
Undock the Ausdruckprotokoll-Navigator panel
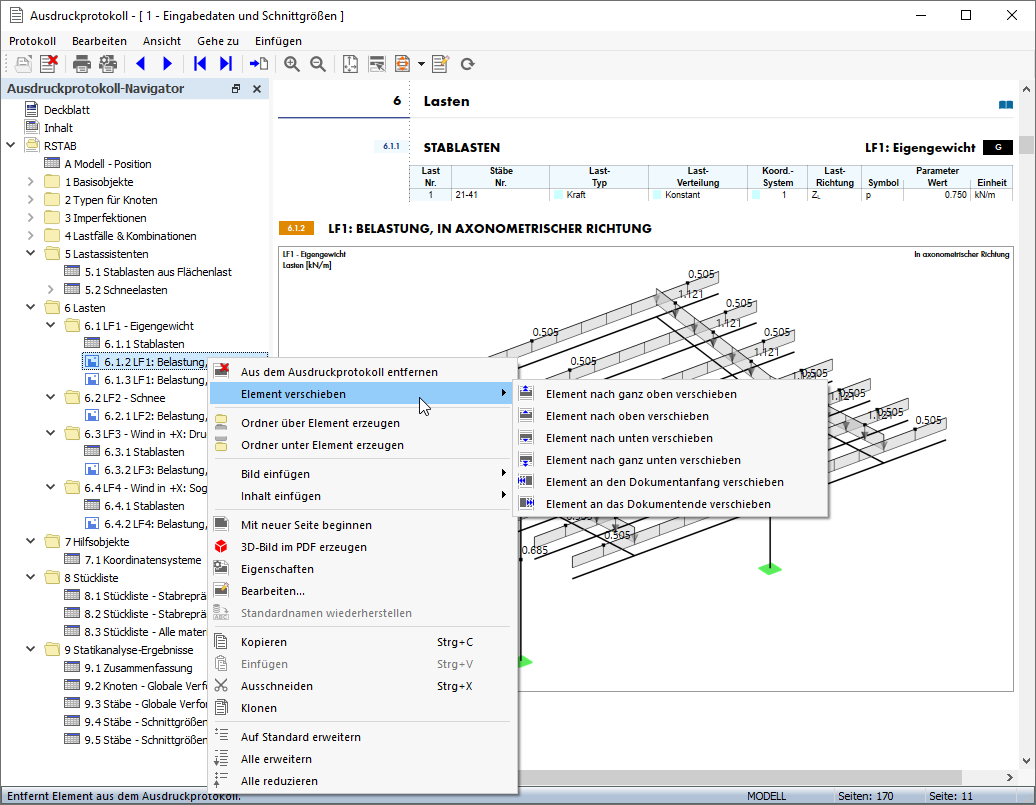[x=236, y=89]
